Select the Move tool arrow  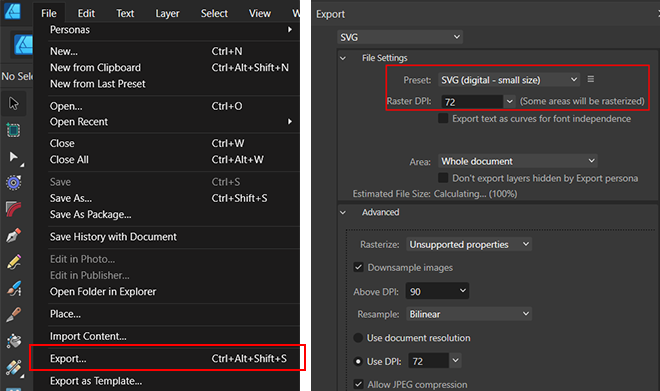click(x=13, y=104)
